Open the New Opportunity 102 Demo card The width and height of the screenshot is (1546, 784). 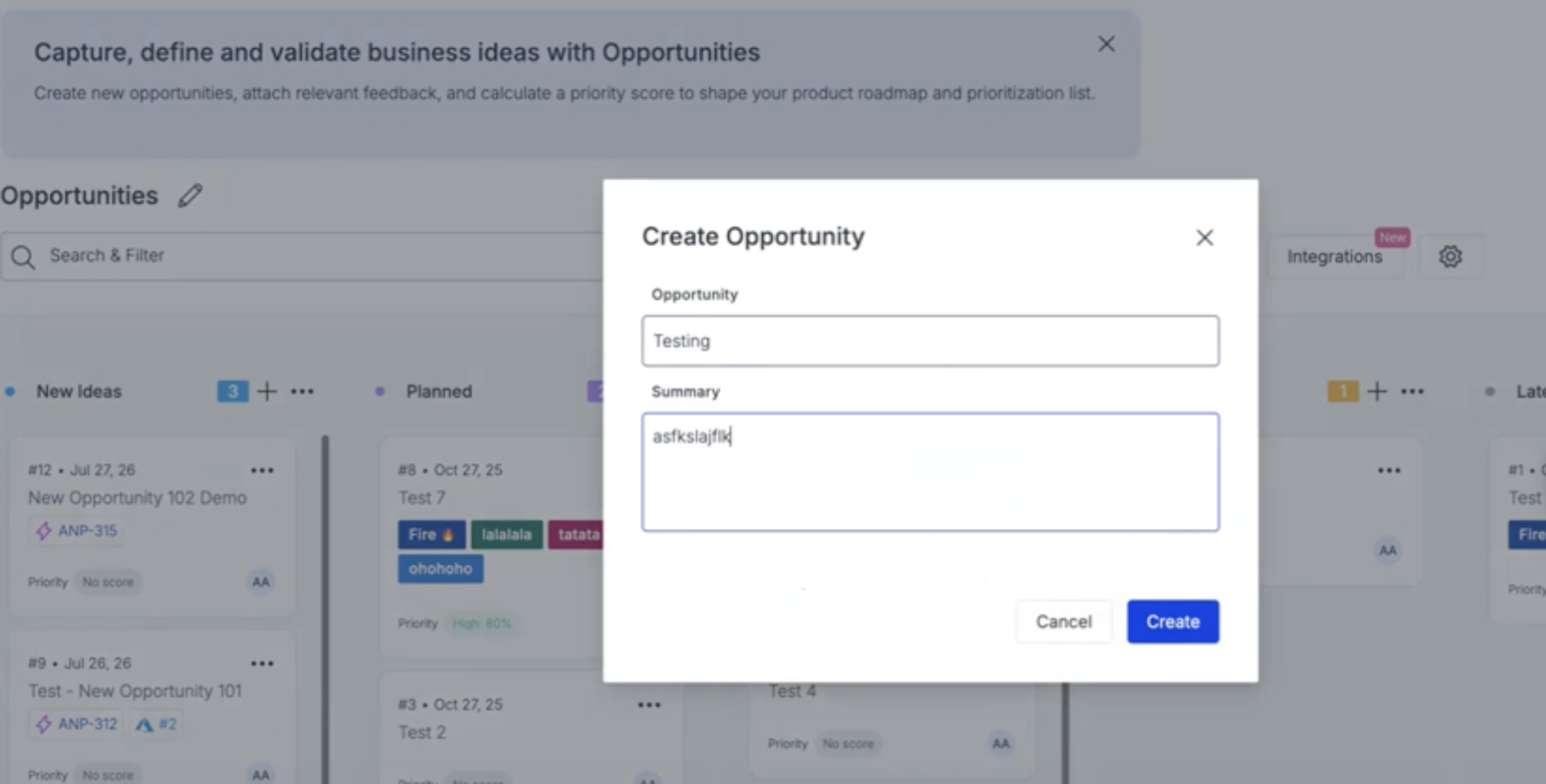[x=137, y=498]
